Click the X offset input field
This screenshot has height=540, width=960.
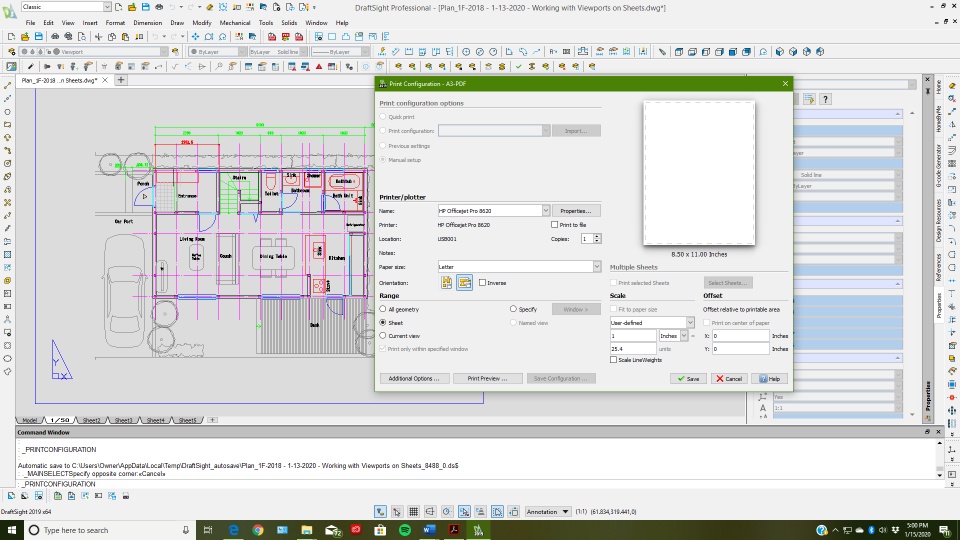pyautogui.click(x=740, y=336)
